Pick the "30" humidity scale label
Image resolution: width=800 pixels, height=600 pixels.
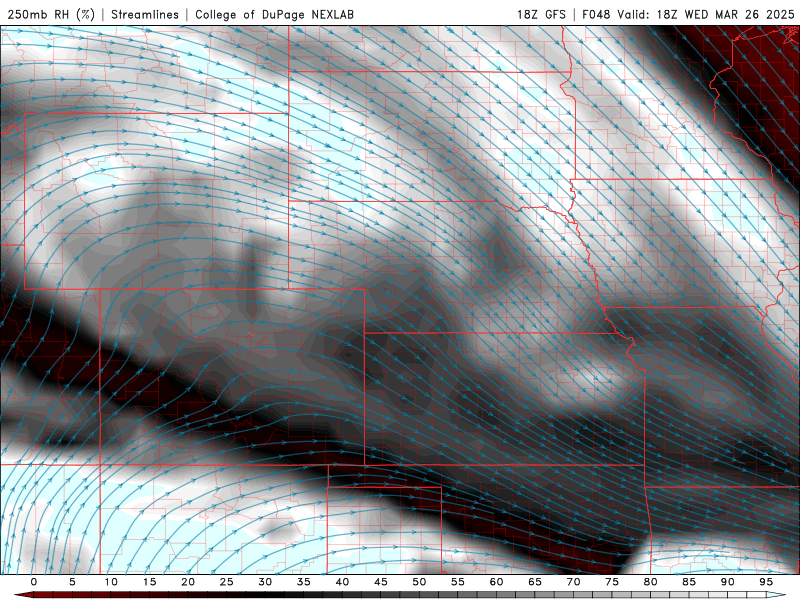tap(265, 582)
